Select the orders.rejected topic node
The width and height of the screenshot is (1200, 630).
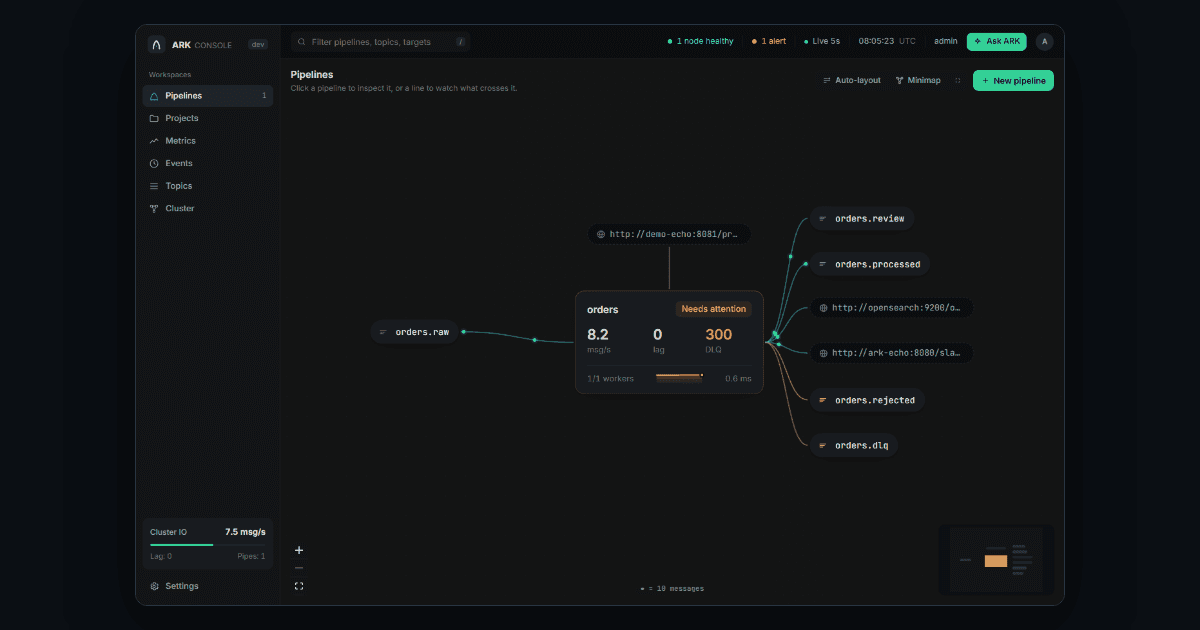click(x=867, y=400)
